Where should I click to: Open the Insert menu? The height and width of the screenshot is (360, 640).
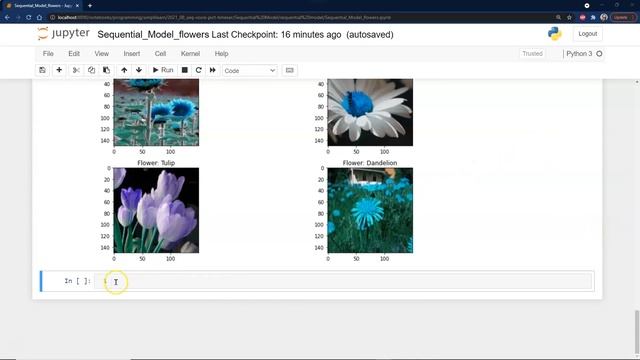tap(131, 53)
